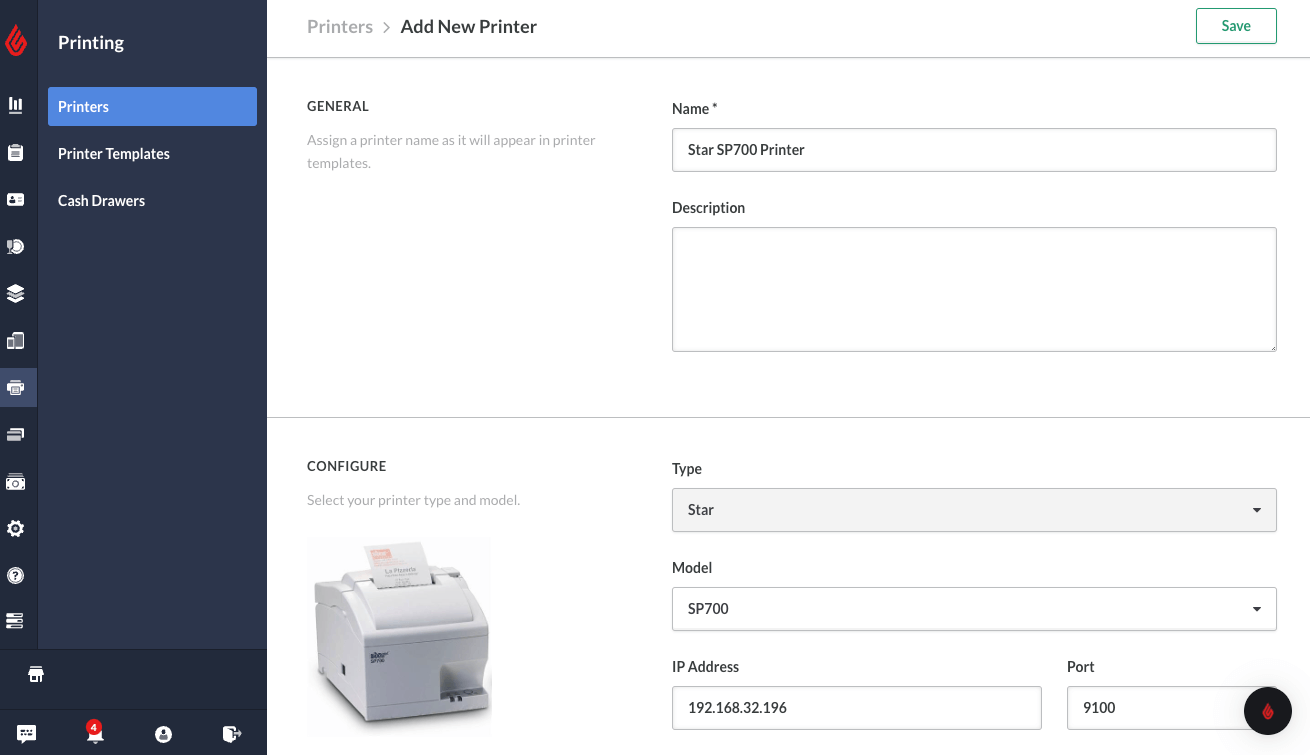Screen dimensions: 1310x755
Task: Open notifications bell with 4 badge
Action: (95, 734)
